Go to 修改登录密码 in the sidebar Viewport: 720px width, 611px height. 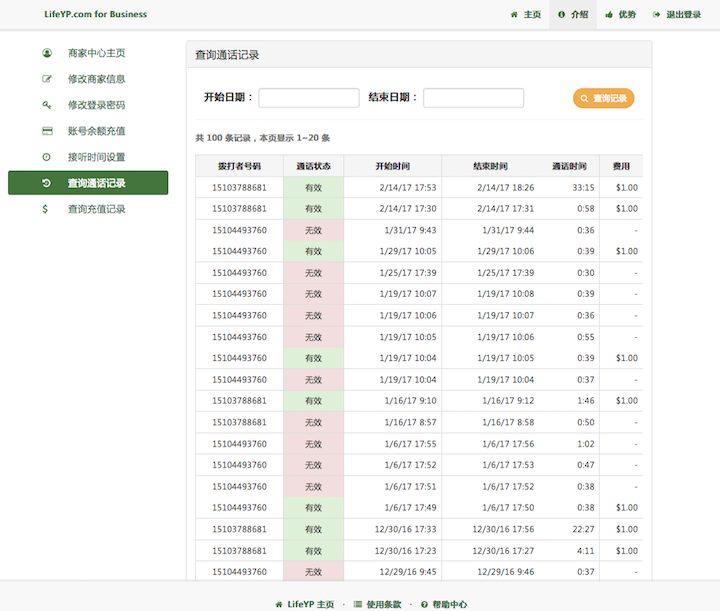(x=88, y=105)
